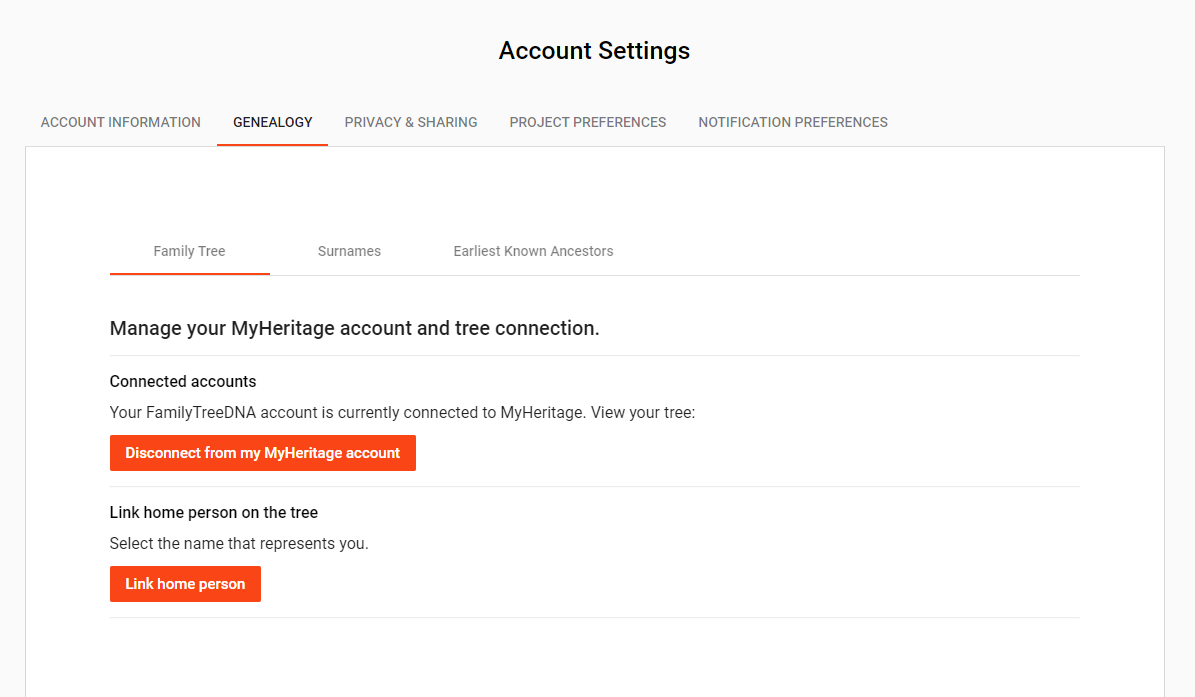Screen dimensions: 1195x697
Task: Click the 'Link home person on the tree' label
Action: point(213,513)
